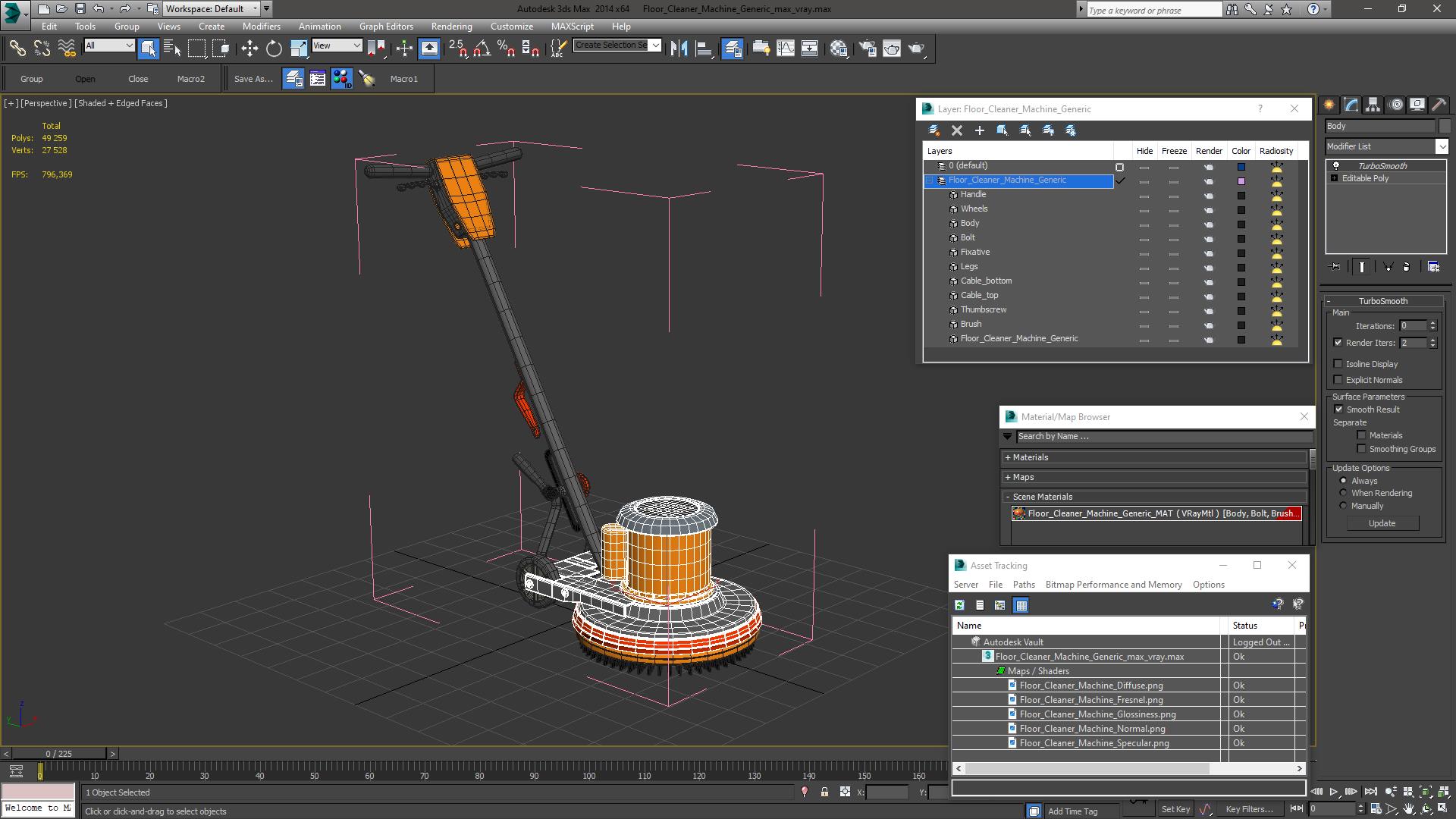
Task: Uncheck the Smooth Result checkbox
Action: coord(1338,409)
